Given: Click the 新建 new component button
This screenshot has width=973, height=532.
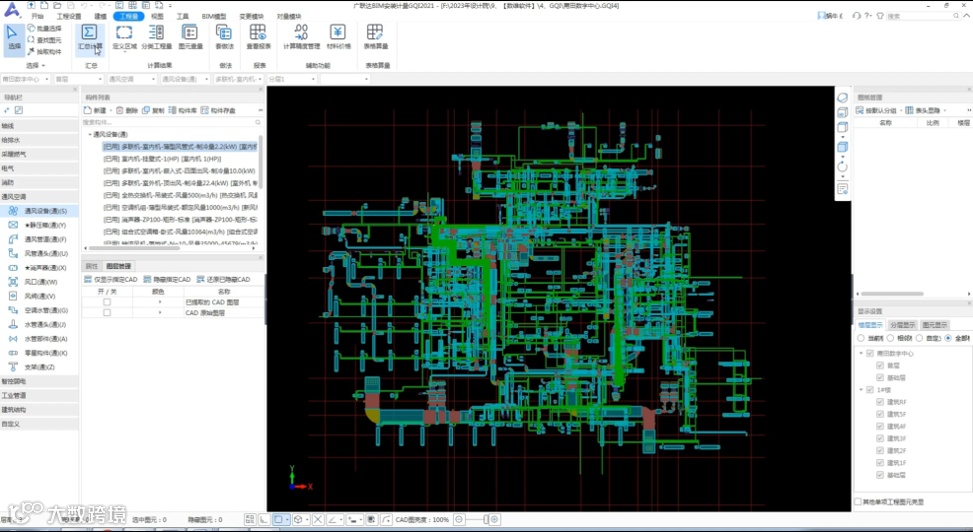Looking at the screenshot, I should click(97, 110).
